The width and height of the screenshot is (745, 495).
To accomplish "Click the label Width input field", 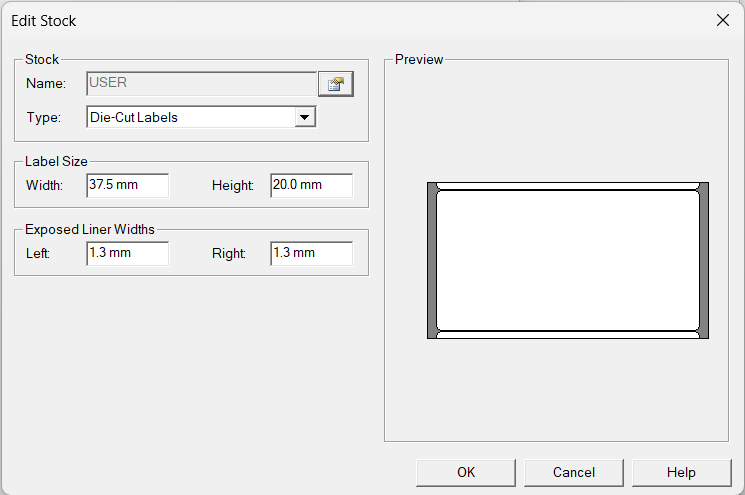I will 127,185.
